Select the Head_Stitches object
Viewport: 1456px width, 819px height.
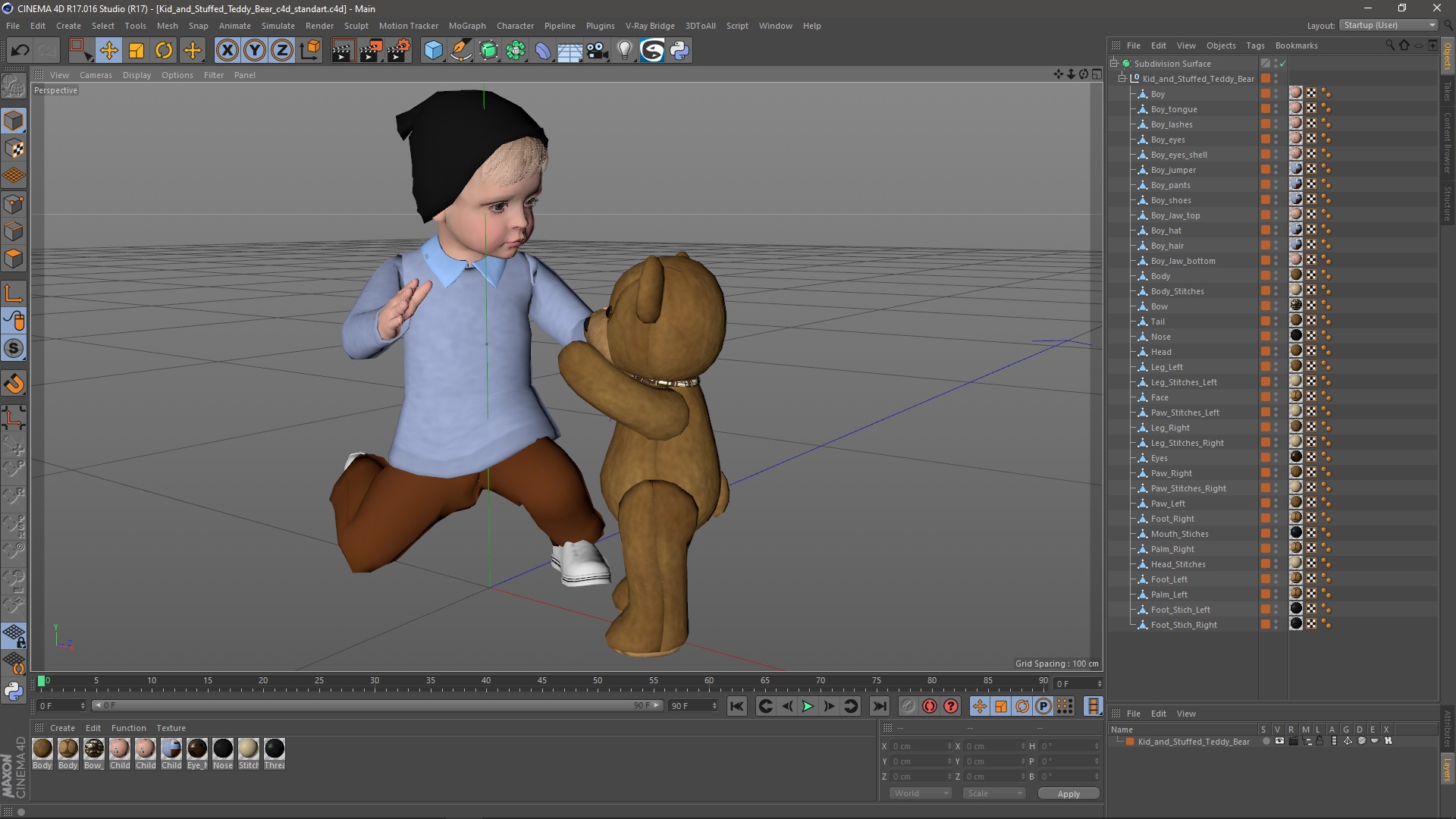pos(1178,564)
